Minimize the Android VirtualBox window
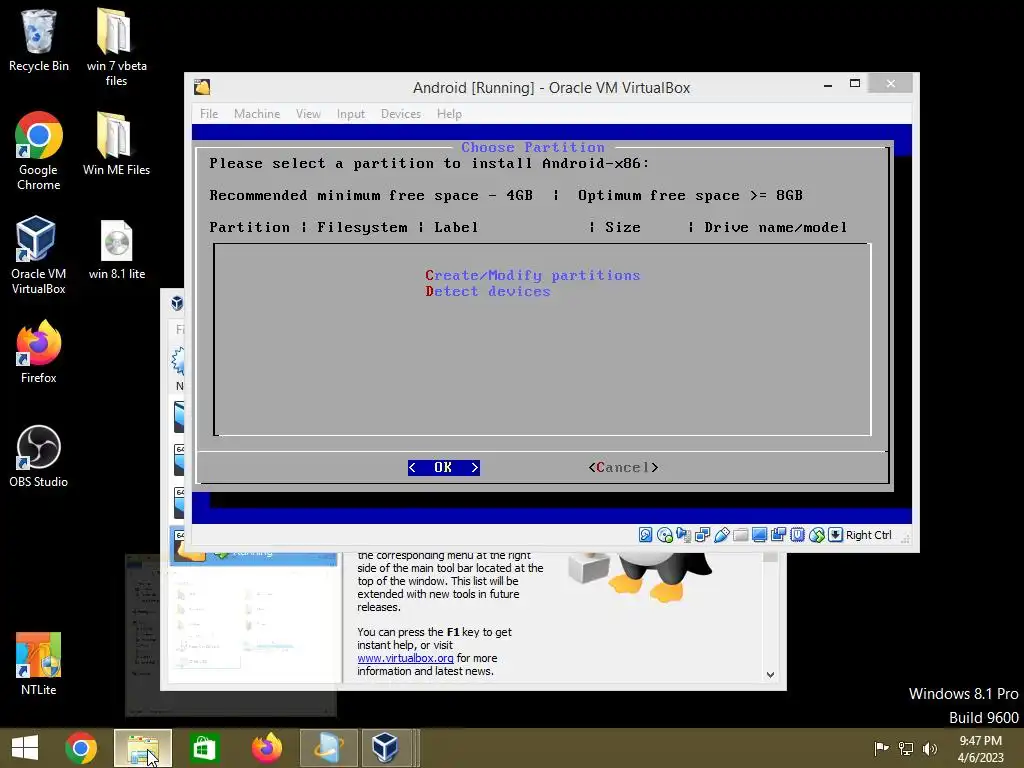Image resolution: width=1024 pixels, height=768 pixels. coord(827,84)
